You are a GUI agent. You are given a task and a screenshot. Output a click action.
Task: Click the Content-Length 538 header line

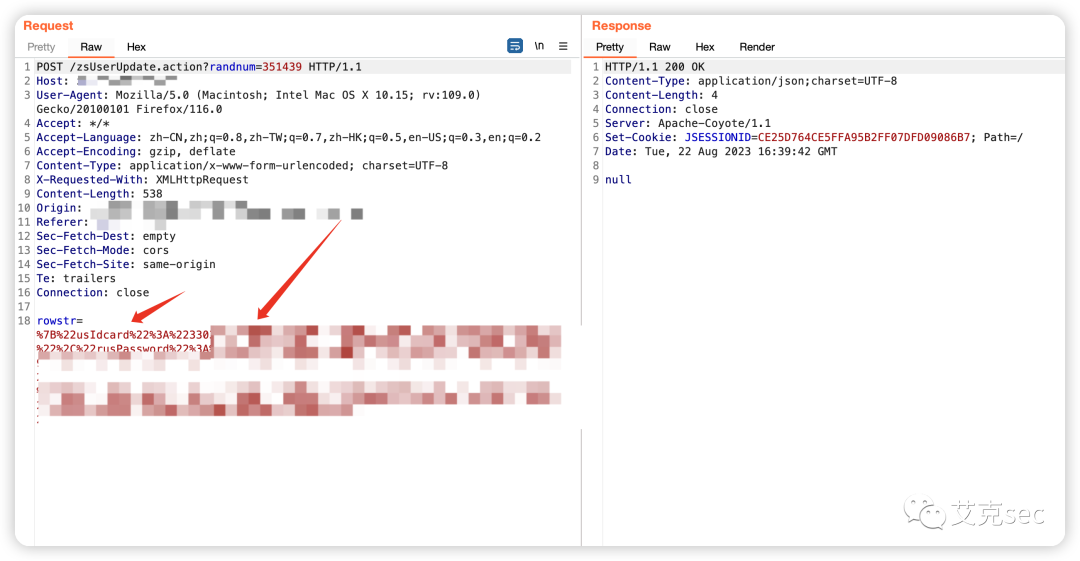[99, 194]
